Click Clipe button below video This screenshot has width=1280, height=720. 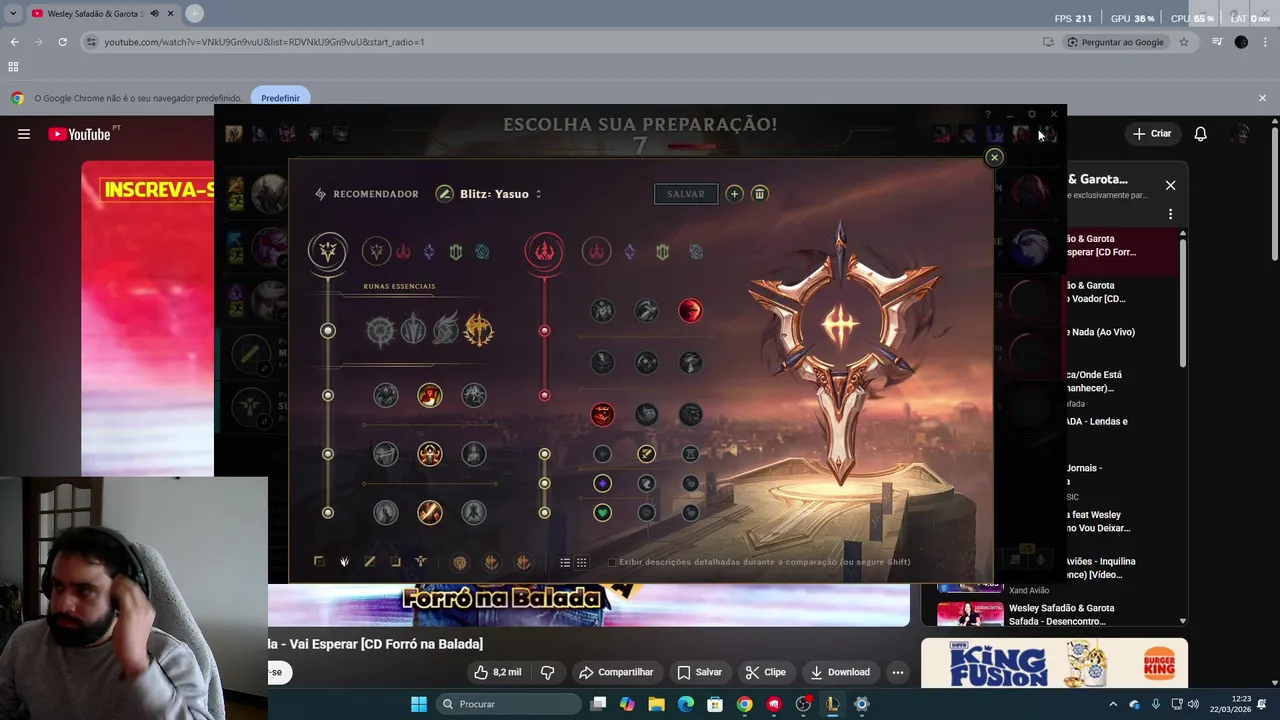pyautogui.click(x=765, y=672)
